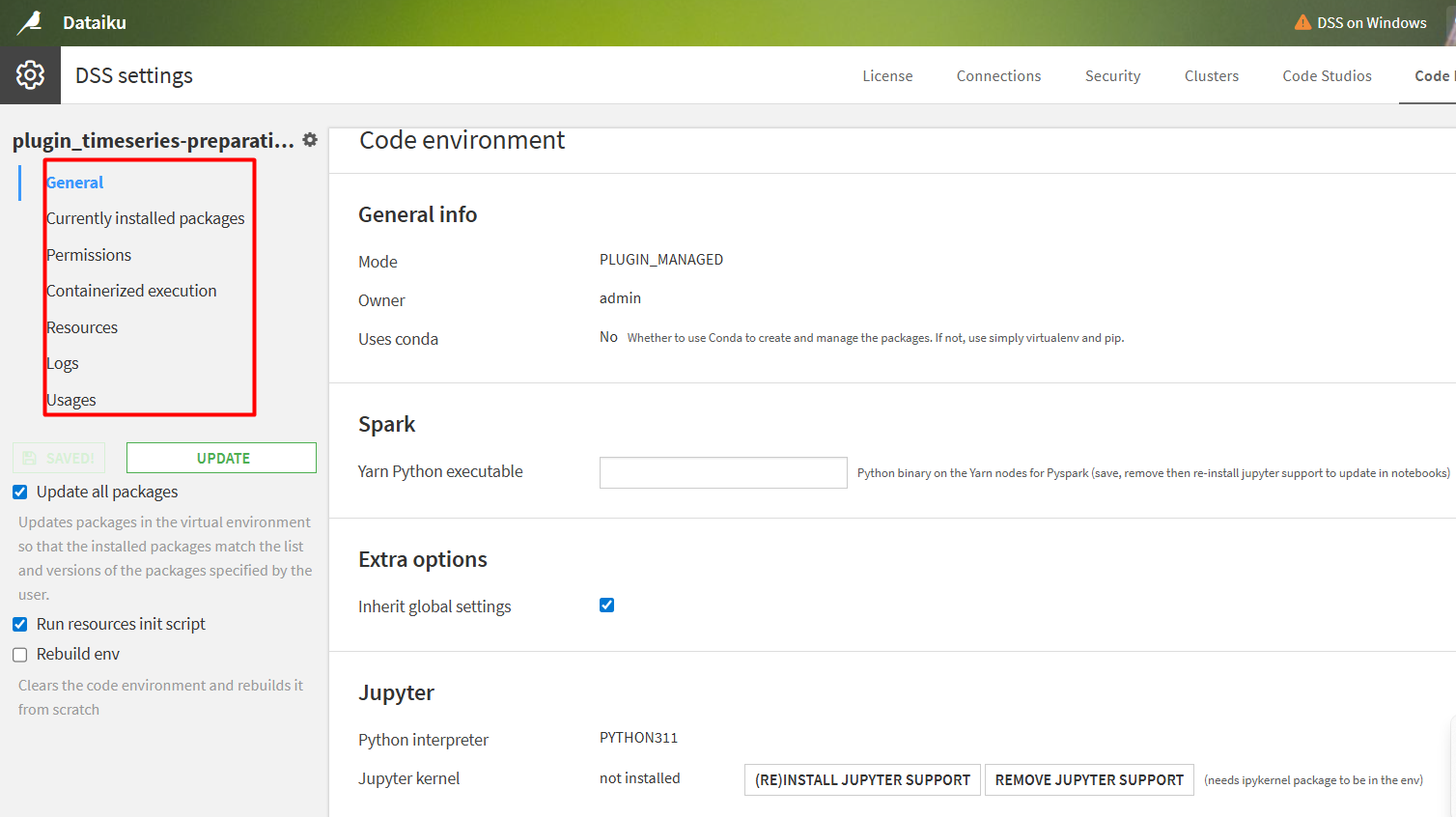The height and width of the screenshot is (817, 1456).
Task: Click the green UPDATE button
Action: point(221,458)
